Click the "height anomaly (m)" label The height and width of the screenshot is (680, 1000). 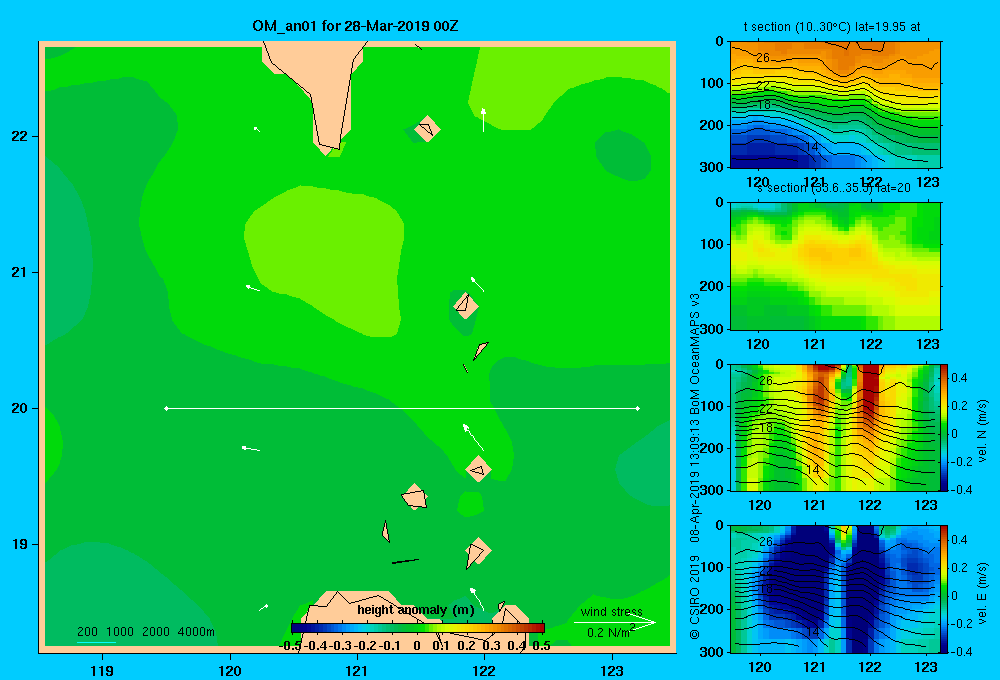tap(416, 610)
